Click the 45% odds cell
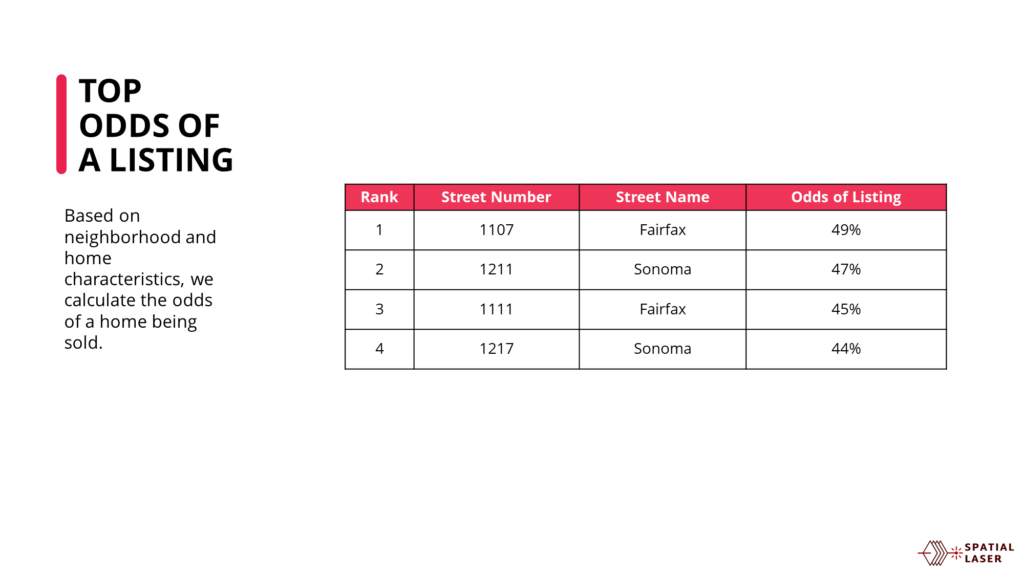The width and height of the screenshot is (1024, 576). (x=846, y=310)
